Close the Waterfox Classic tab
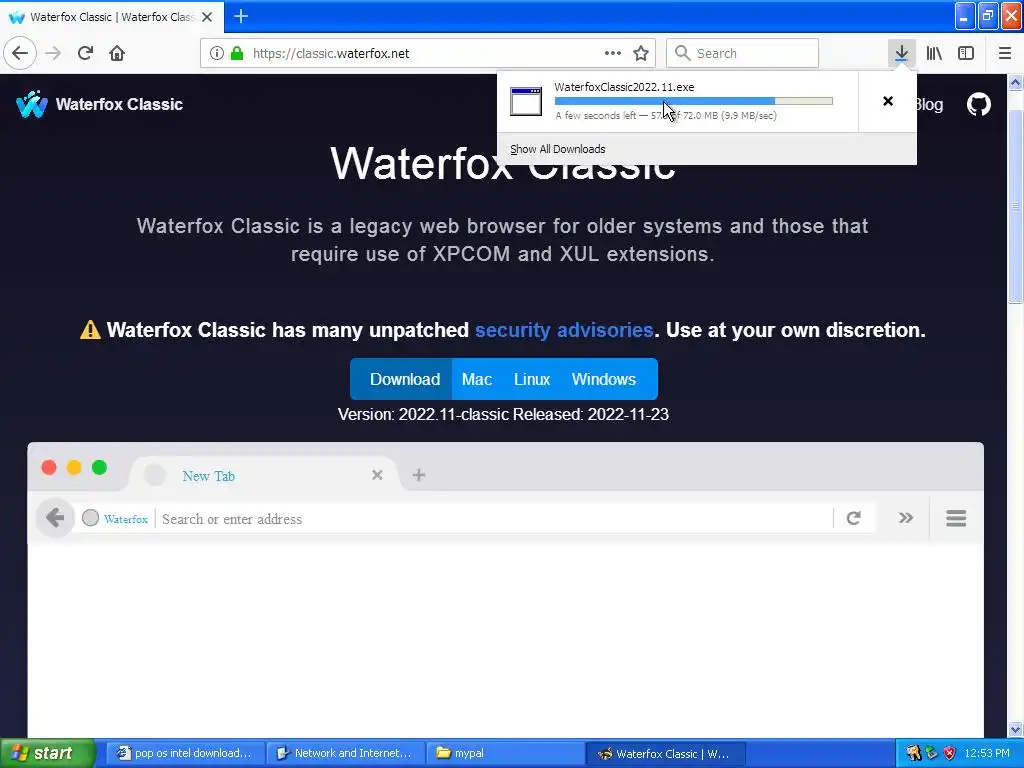Image resolution: width=1024 pixels, height=768 pixels. (207, 17)
